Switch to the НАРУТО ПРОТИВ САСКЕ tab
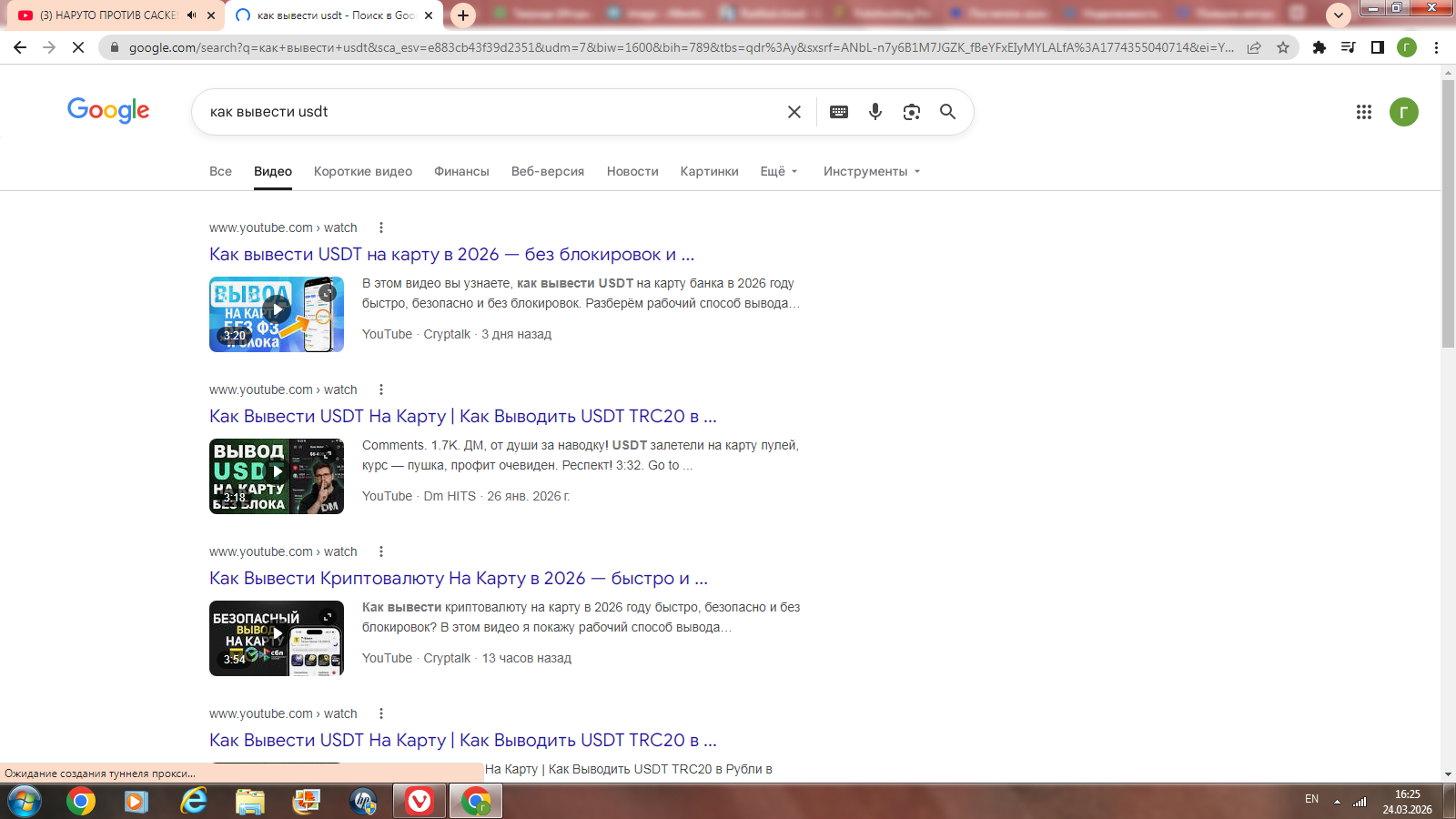This screenshot has width=1456, height=819. [108, 15]
